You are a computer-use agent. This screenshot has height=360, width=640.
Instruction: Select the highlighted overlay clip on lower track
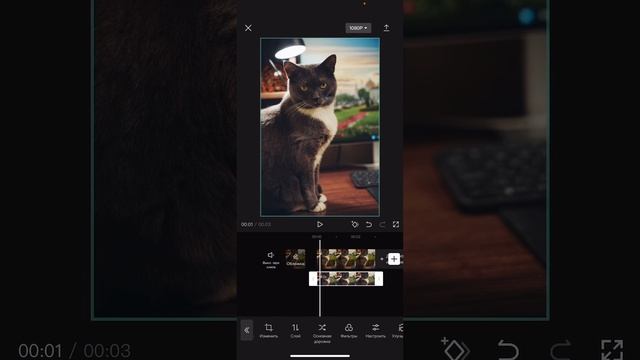pyautogui.click(x=346, y=279)
